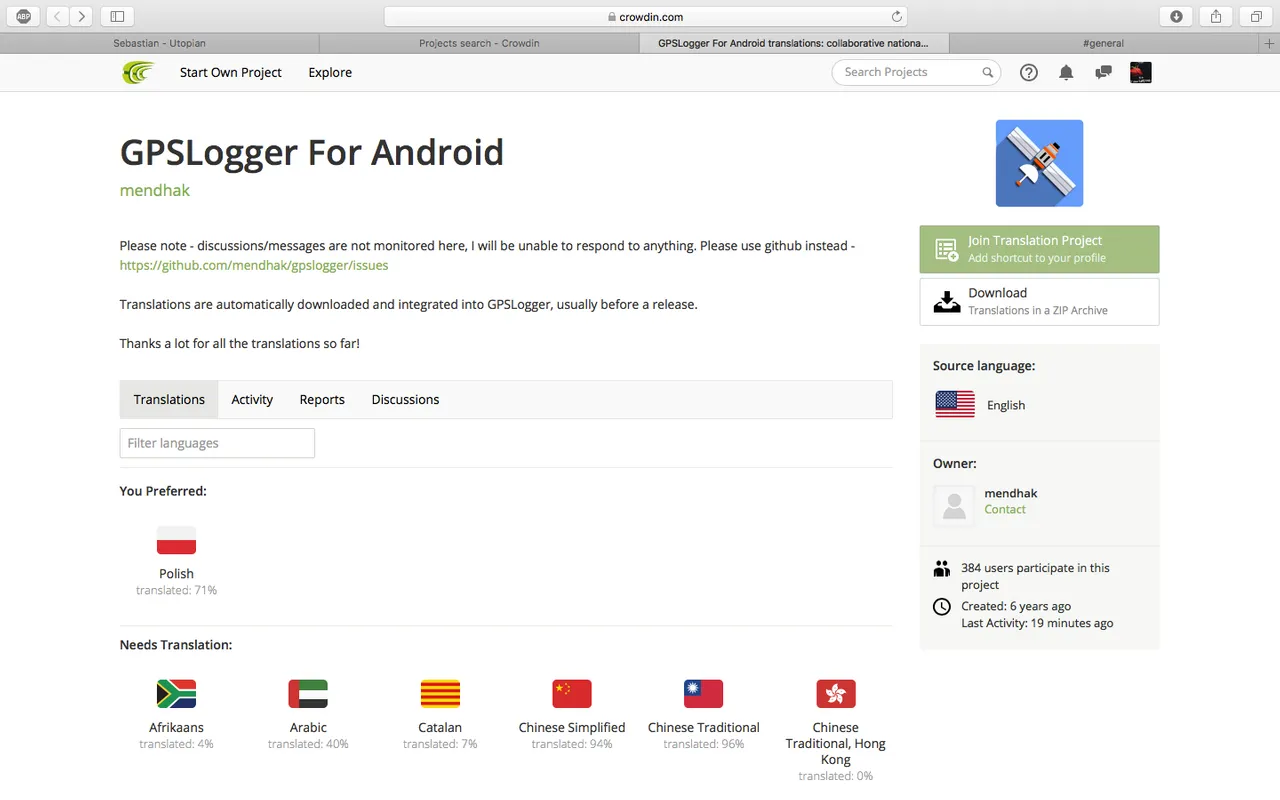Screen dimensions: 1280x800
Task: Click the owner name mendhak in sidebar
Action: [x=1011, y=493]
